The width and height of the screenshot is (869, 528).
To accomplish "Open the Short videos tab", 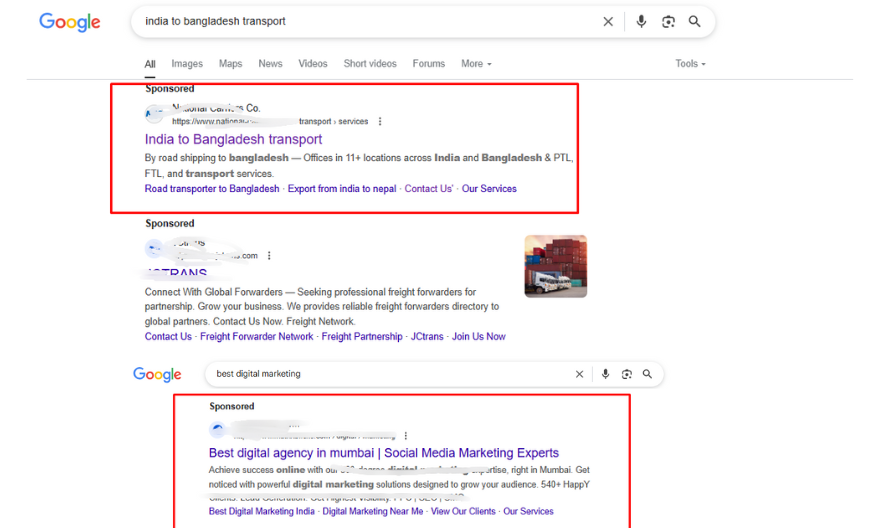I will click(x=370, y=64).
